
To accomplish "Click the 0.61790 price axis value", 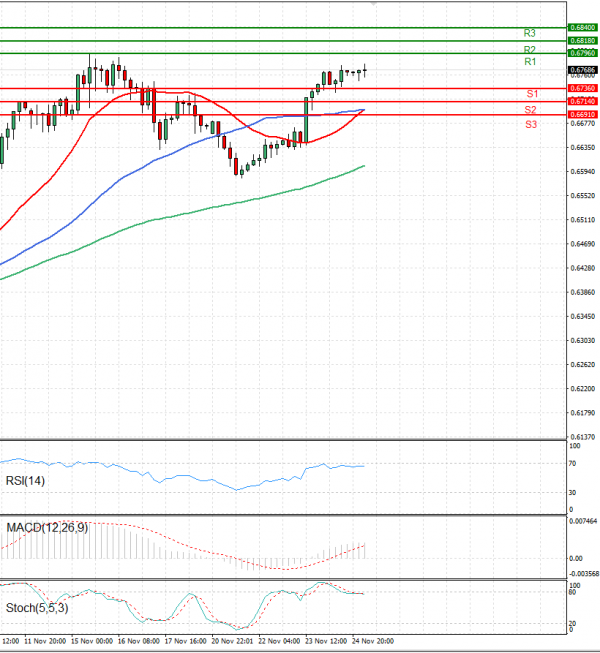I will 583,413.
